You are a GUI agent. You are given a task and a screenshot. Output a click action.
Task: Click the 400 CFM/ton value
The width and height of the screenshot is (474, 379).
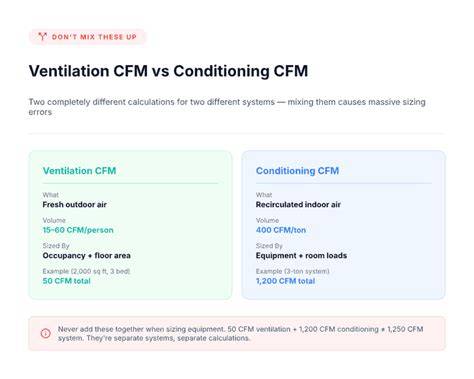coord(281,230)
